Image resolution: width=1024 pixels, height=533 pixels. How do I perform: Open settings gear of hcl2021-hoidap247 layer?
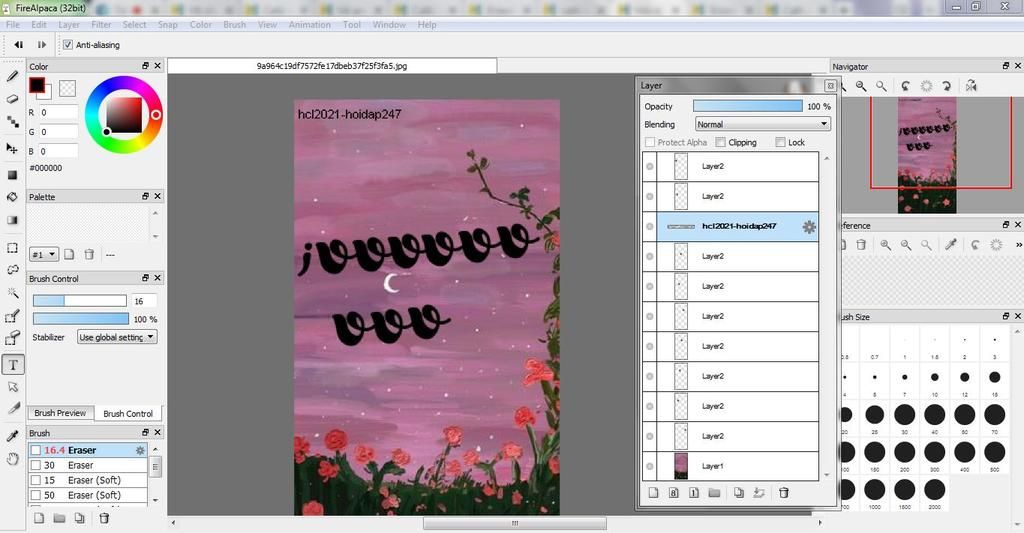click(808, 227)
